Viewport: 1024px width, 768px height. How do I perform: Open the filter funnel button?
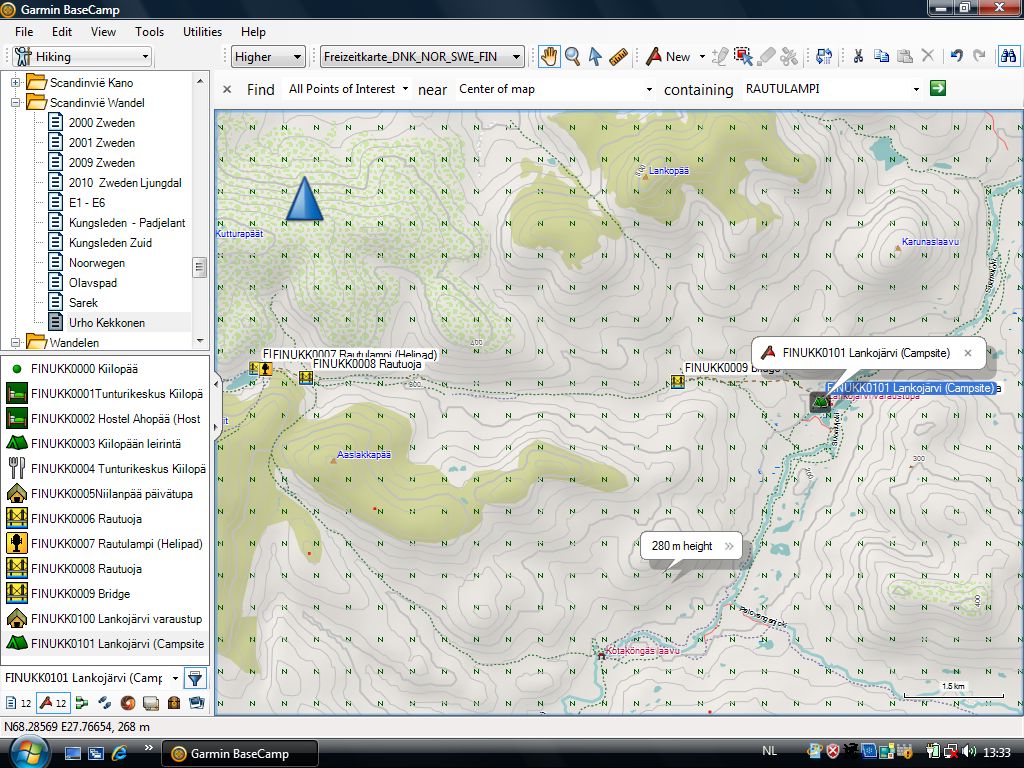[x=195, y=678]
